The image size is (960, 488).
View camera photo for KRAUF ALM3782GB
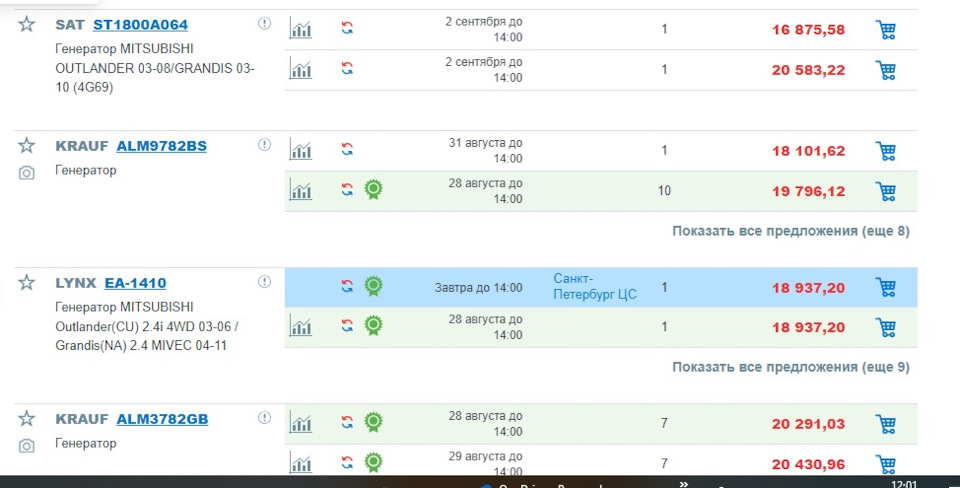click(x=27, y=446)
